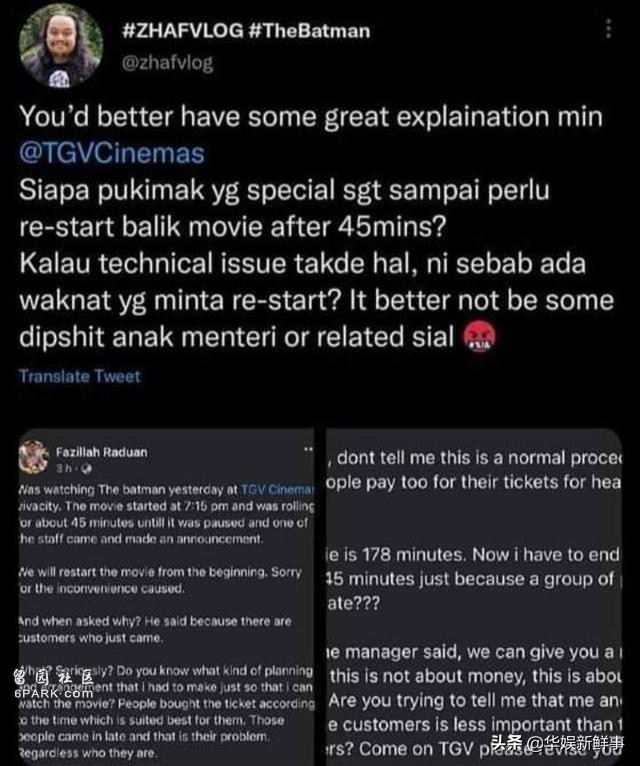Click the "We will restart the movie" paragraph
640x766 pixels.
coord(160,580)
